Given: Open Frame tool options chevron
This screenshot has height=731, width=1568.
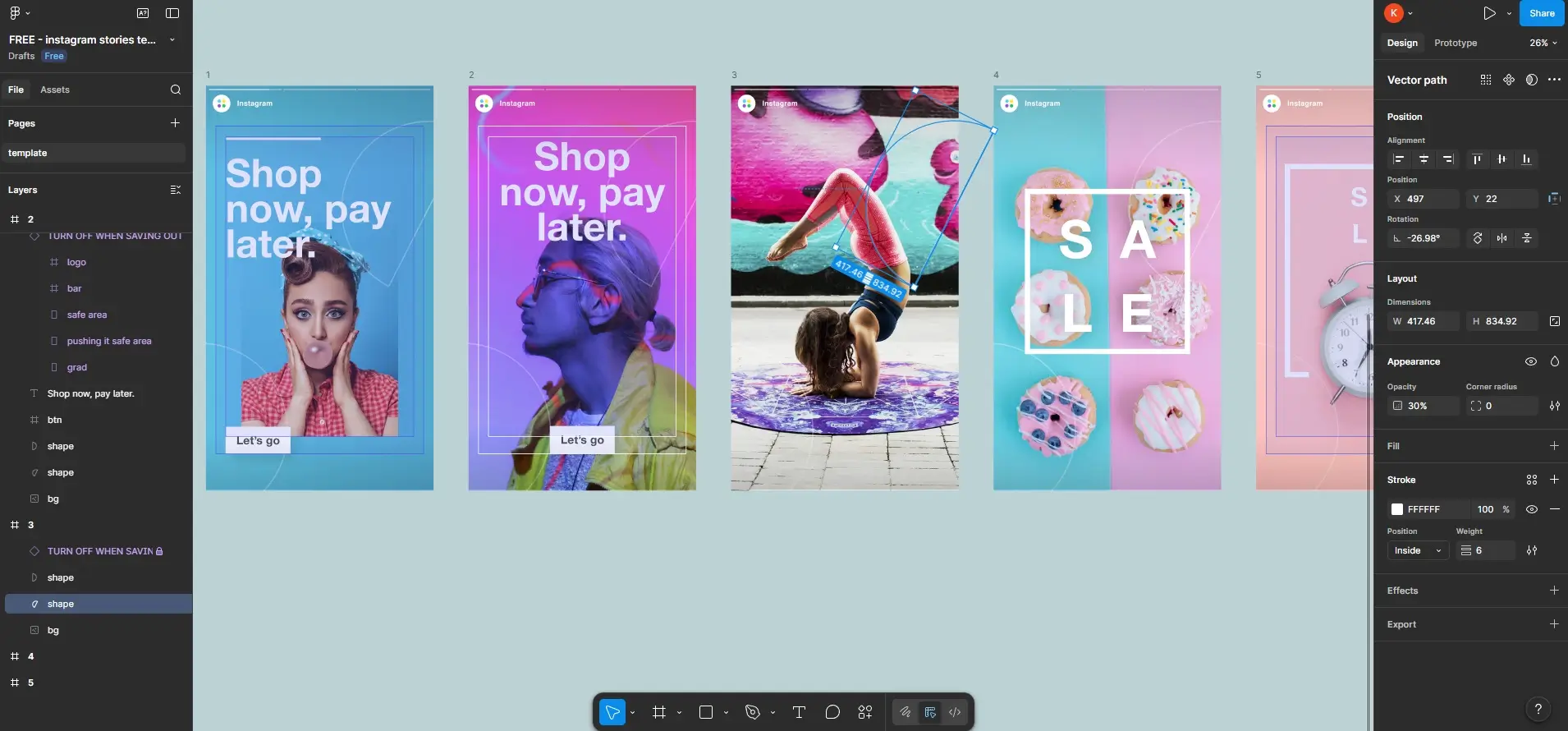Looking at the screenshot, I should point(679,713).
